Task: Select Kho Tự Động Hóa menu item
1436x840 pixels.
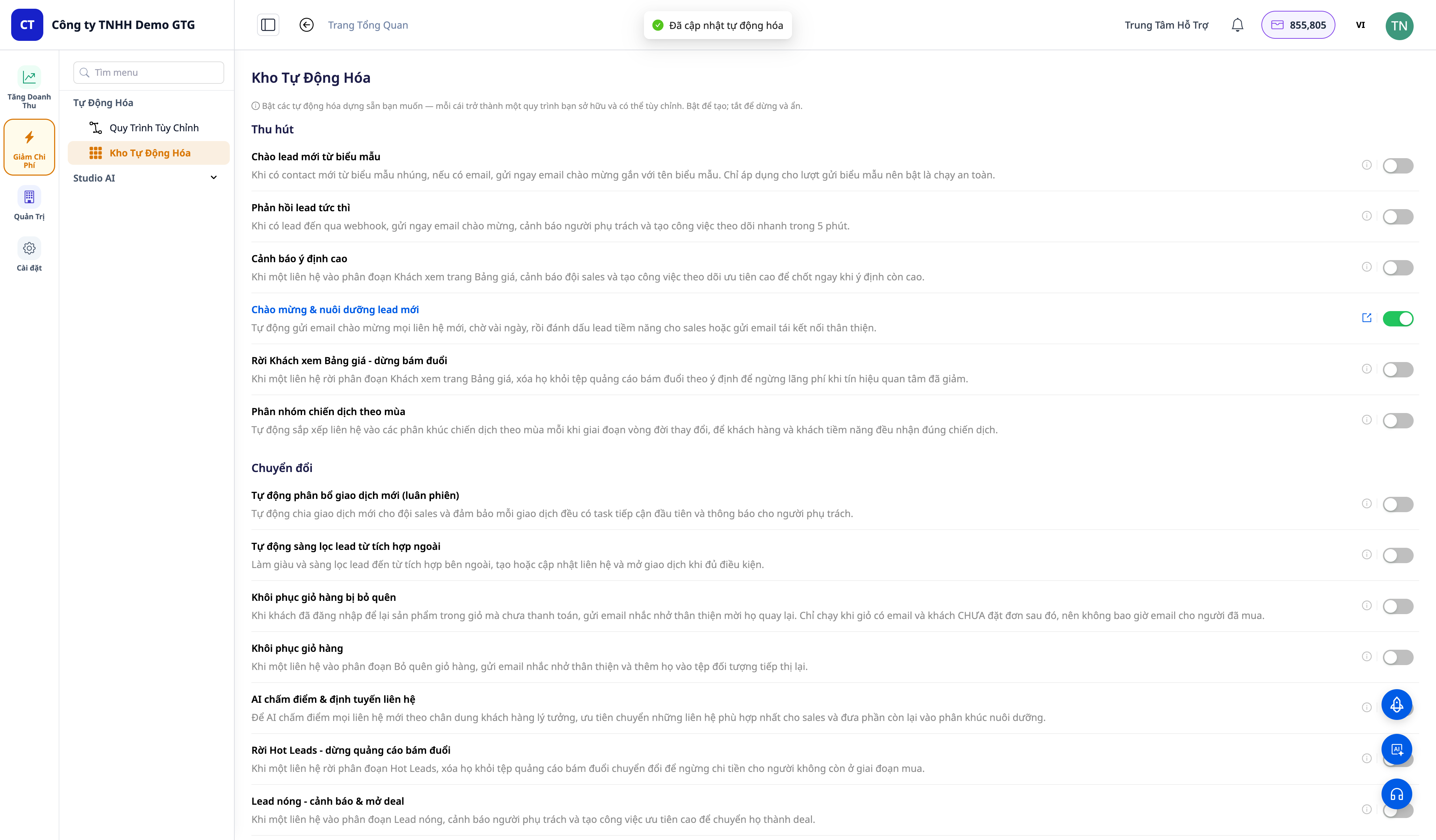Action: tap(148, 153)
